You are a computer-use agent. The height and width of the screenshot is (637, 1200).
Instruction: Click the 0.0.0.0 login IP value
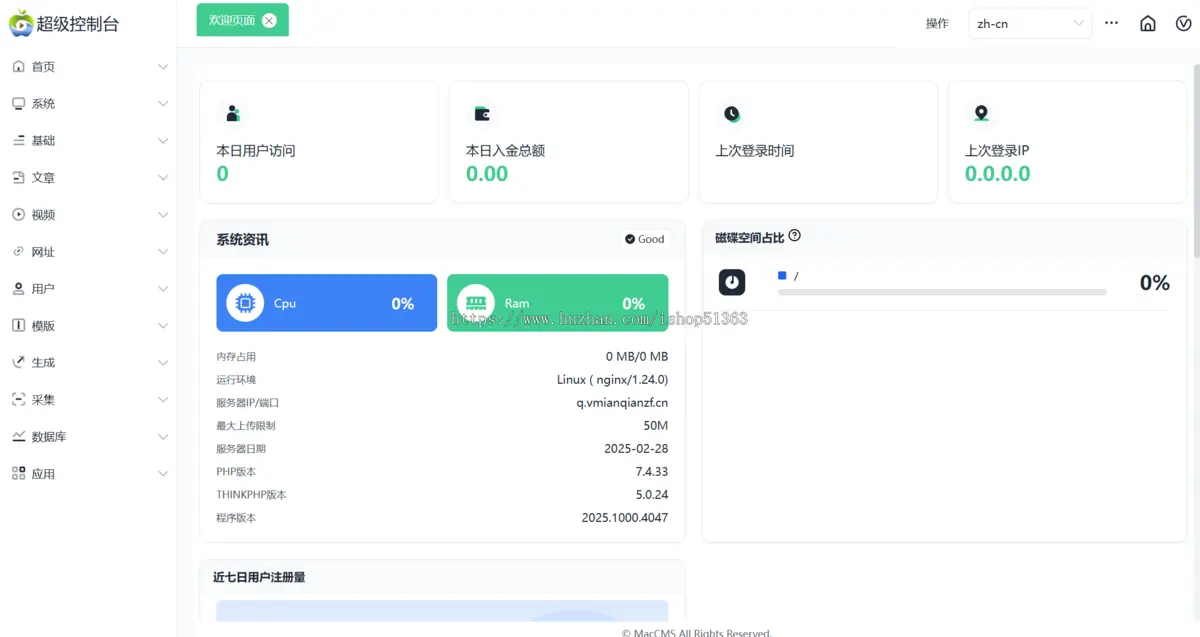(997, 174)
